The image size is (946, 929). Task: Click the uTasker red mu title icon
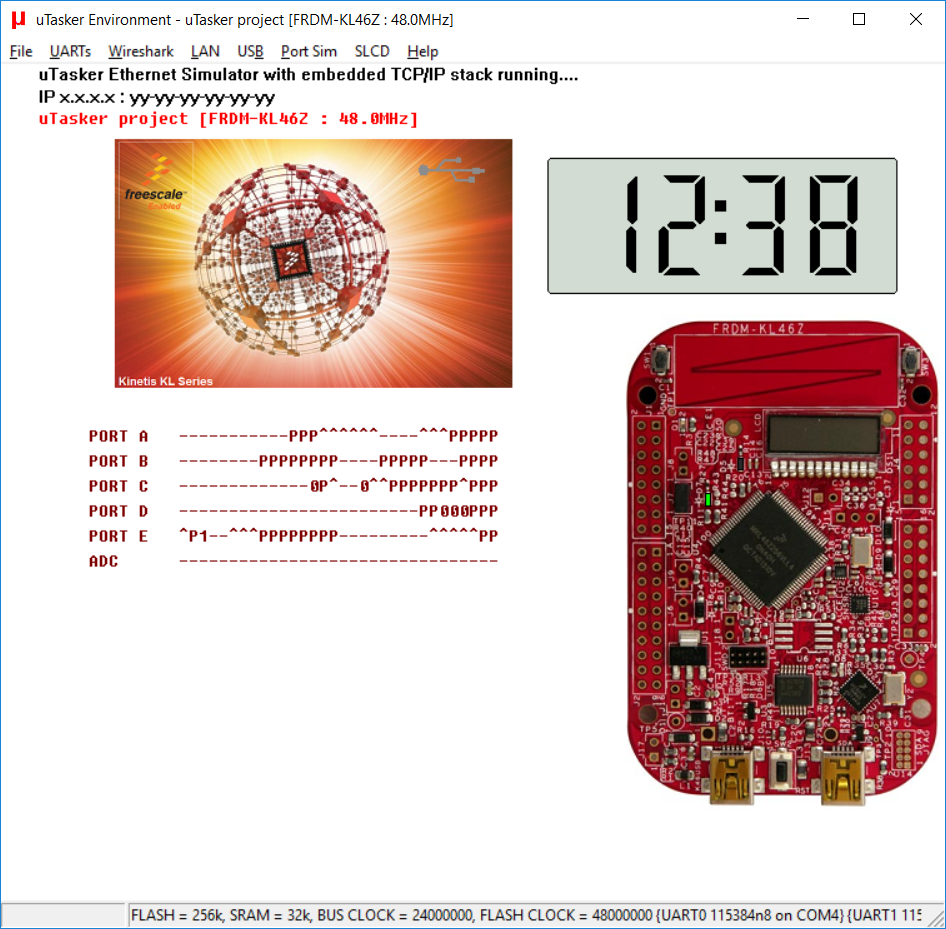[x=19, y=19]
